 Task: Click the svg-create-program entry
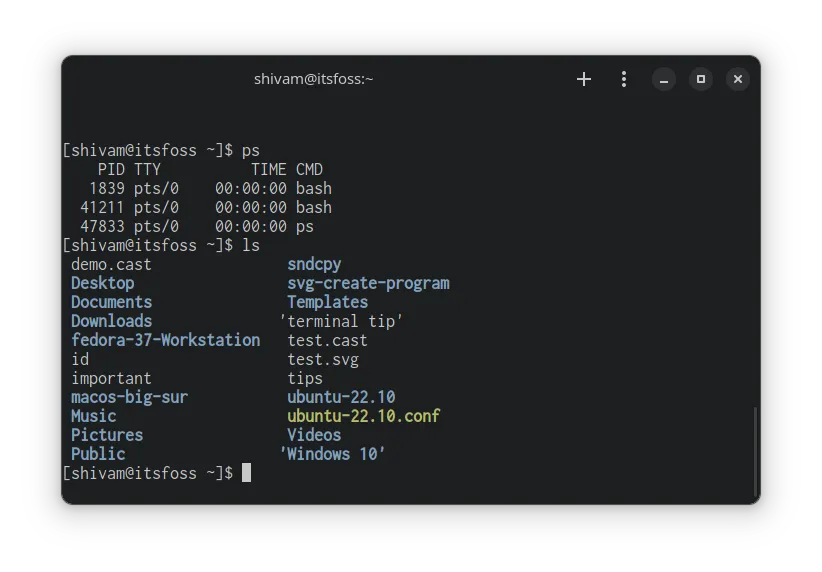point(368,283)
